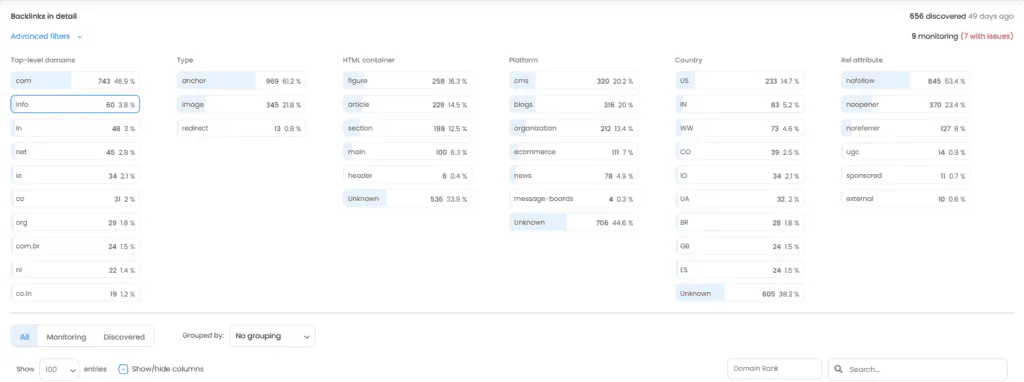This screenshot has width=1024, height=382.
Task: Toggle the Show/hide columns icon
Action: point(123,369)
